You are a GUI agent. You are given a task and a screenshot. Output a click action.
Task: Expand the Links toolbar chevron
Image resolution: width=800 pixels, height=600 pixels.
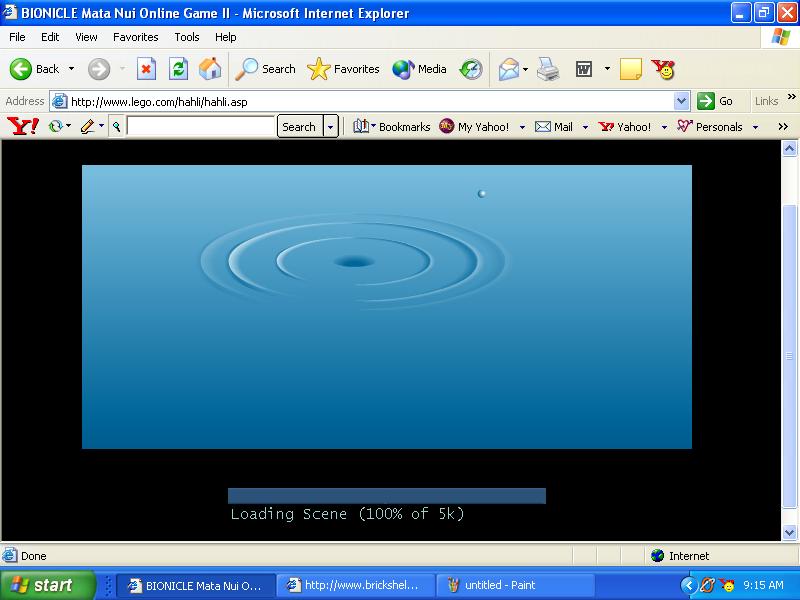tap(791, 97)
